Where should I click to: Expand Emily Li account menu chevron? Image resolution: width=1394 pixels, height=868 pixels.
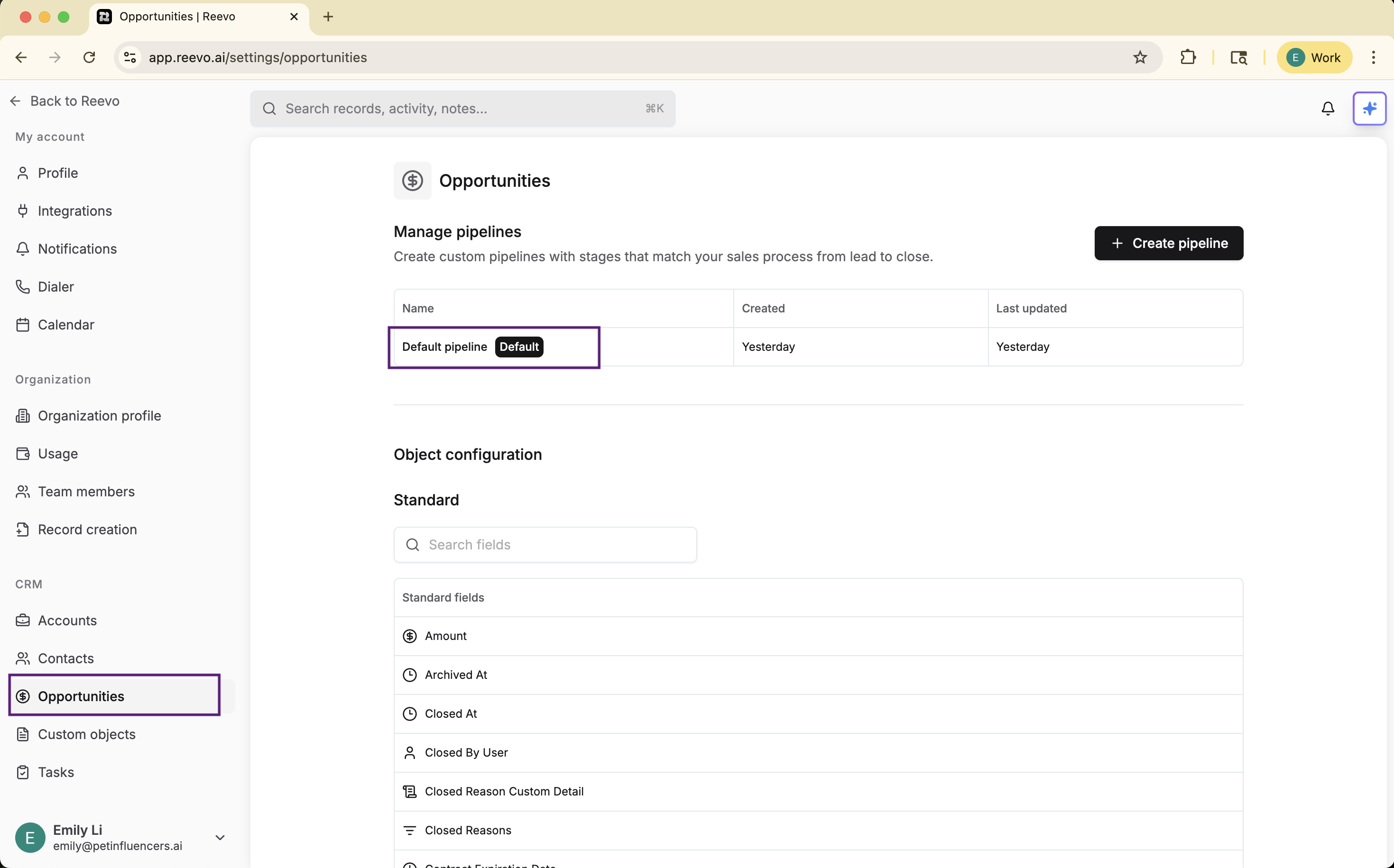pyautogui.click(x=220, y=838)
